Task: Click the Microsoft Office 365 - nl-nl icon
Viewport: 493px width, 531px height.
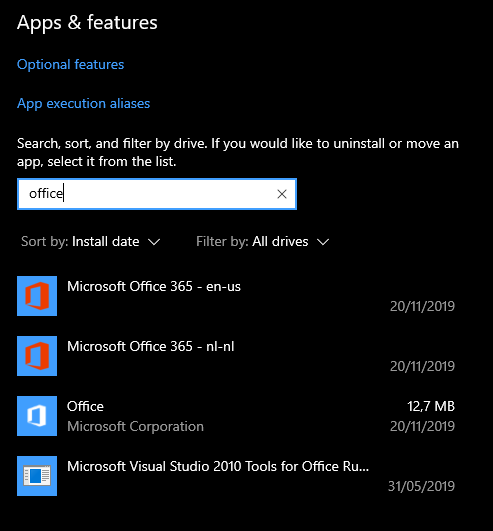Action: coord(37,356)
